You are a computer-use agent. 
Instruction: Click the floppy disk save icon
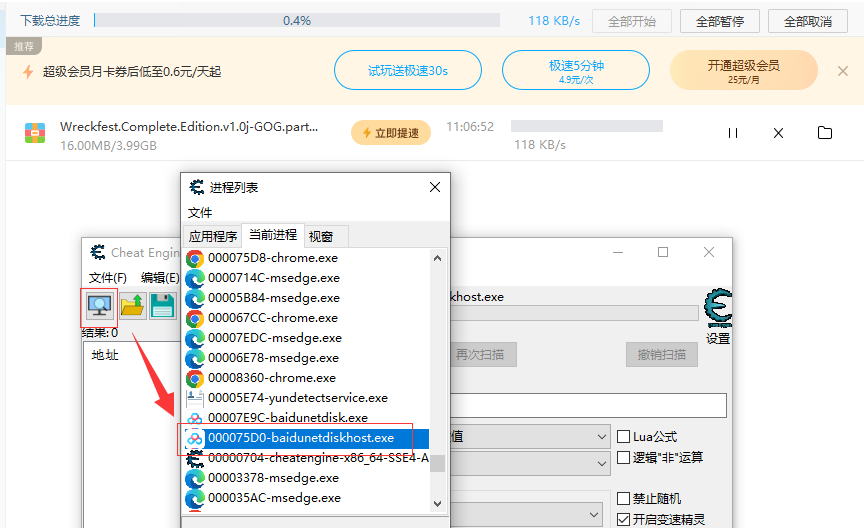click(162, 306)
